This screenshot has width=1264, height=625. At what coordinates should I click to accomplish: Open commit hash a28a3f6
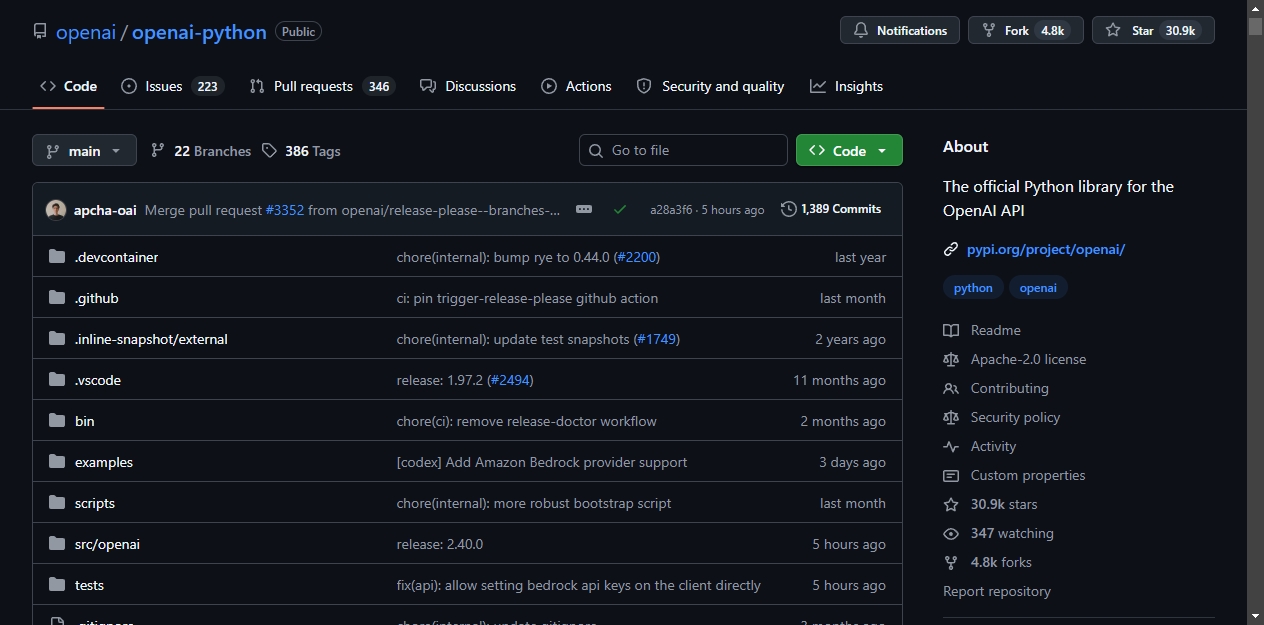pyautogui.click(x=671, y=210)
